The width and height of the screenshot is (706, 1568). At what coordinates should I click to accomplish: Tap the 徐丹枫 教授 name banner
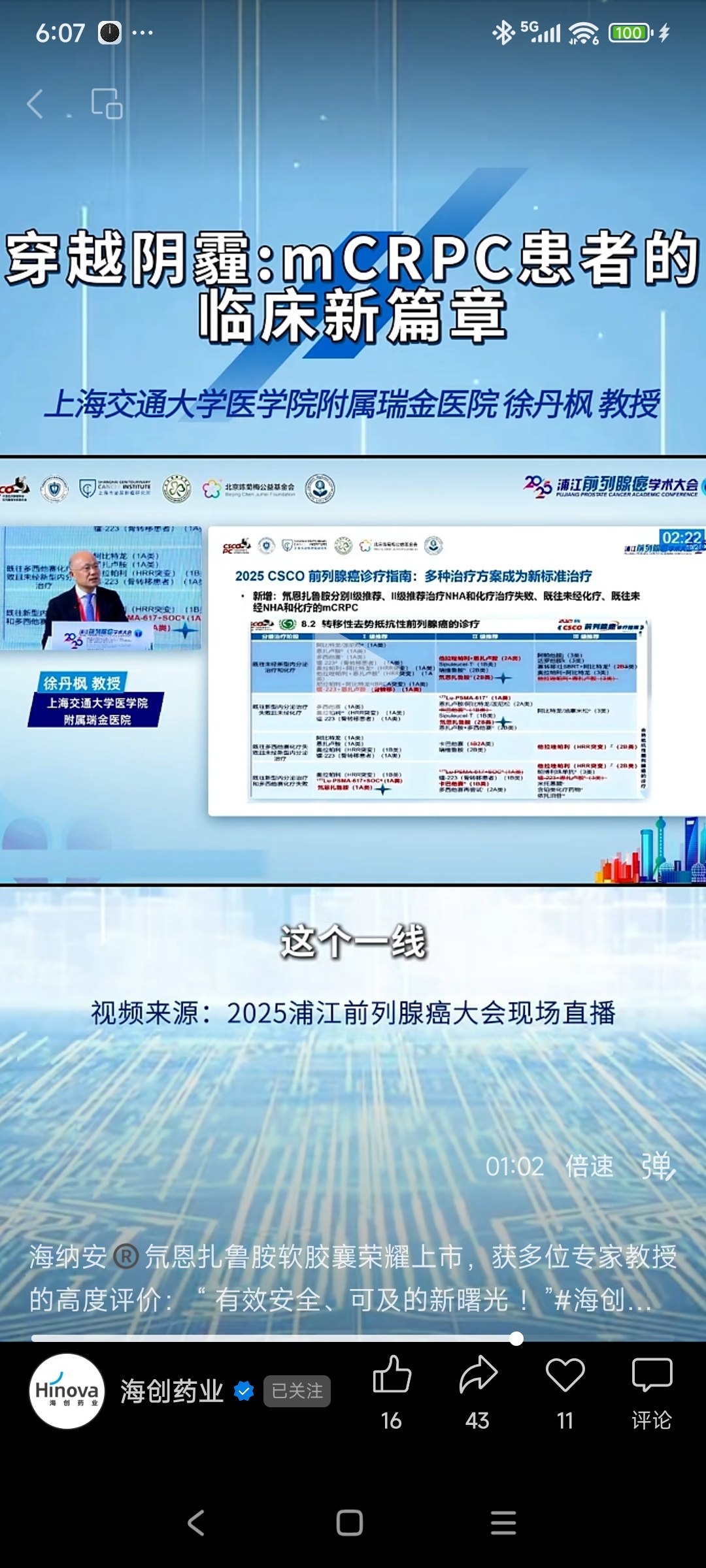click(82, 683)
